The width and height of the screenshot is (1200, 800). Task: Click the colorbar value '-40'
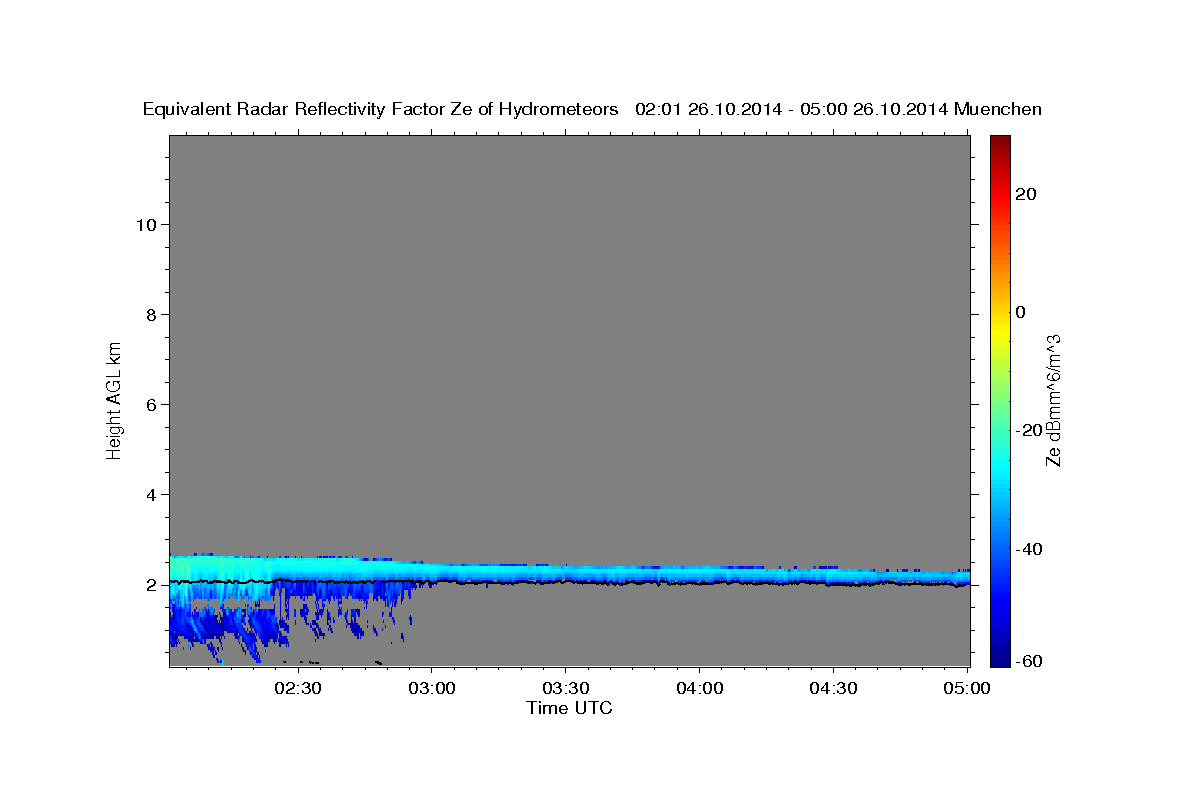pyautogui.click(x=1028, y=549)
